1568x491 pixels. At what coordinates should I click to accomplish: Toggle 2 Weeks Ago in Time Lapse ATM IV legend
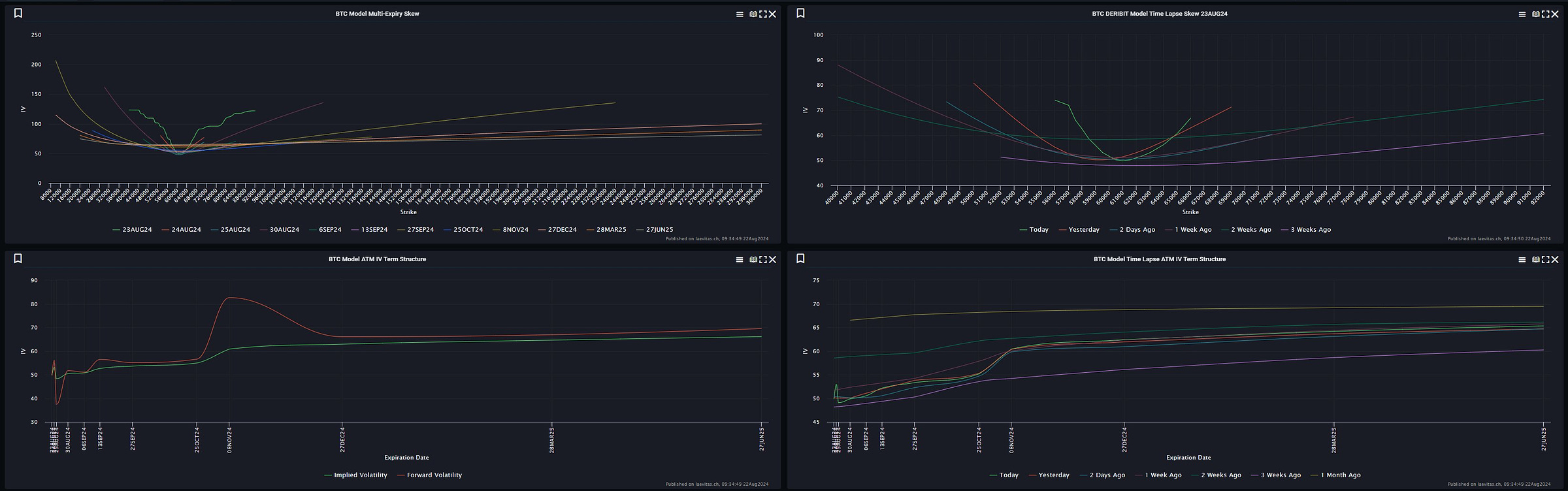(1216, 475)
